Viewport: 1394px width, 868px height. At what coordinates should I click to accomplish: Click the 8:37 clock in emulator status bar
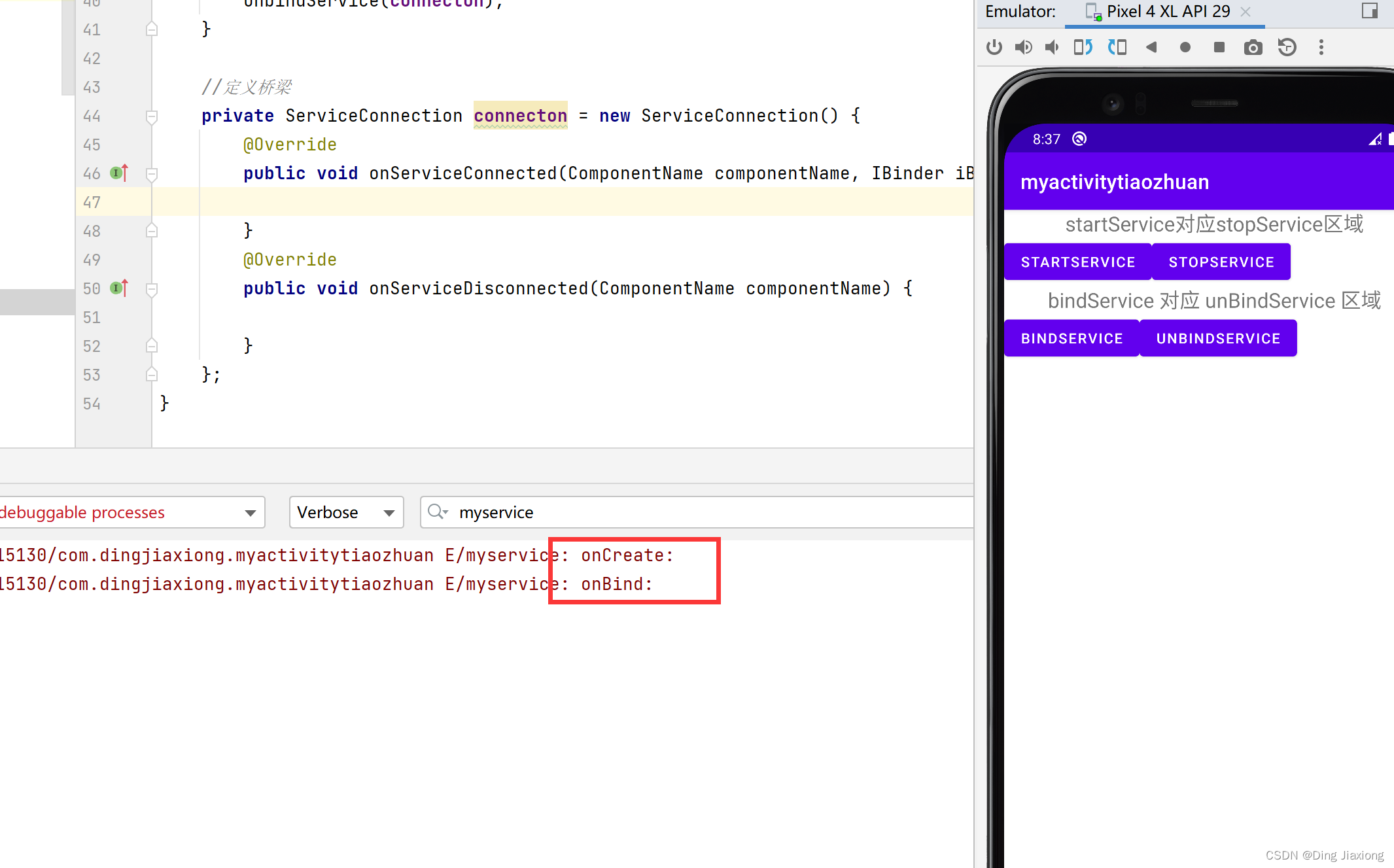click(x=1046, y=139)
